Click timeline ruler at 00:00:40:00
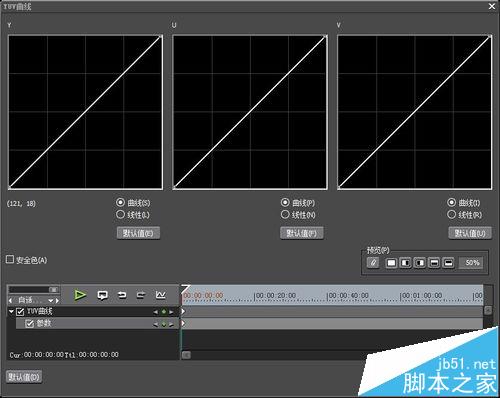 coord(348,296)
